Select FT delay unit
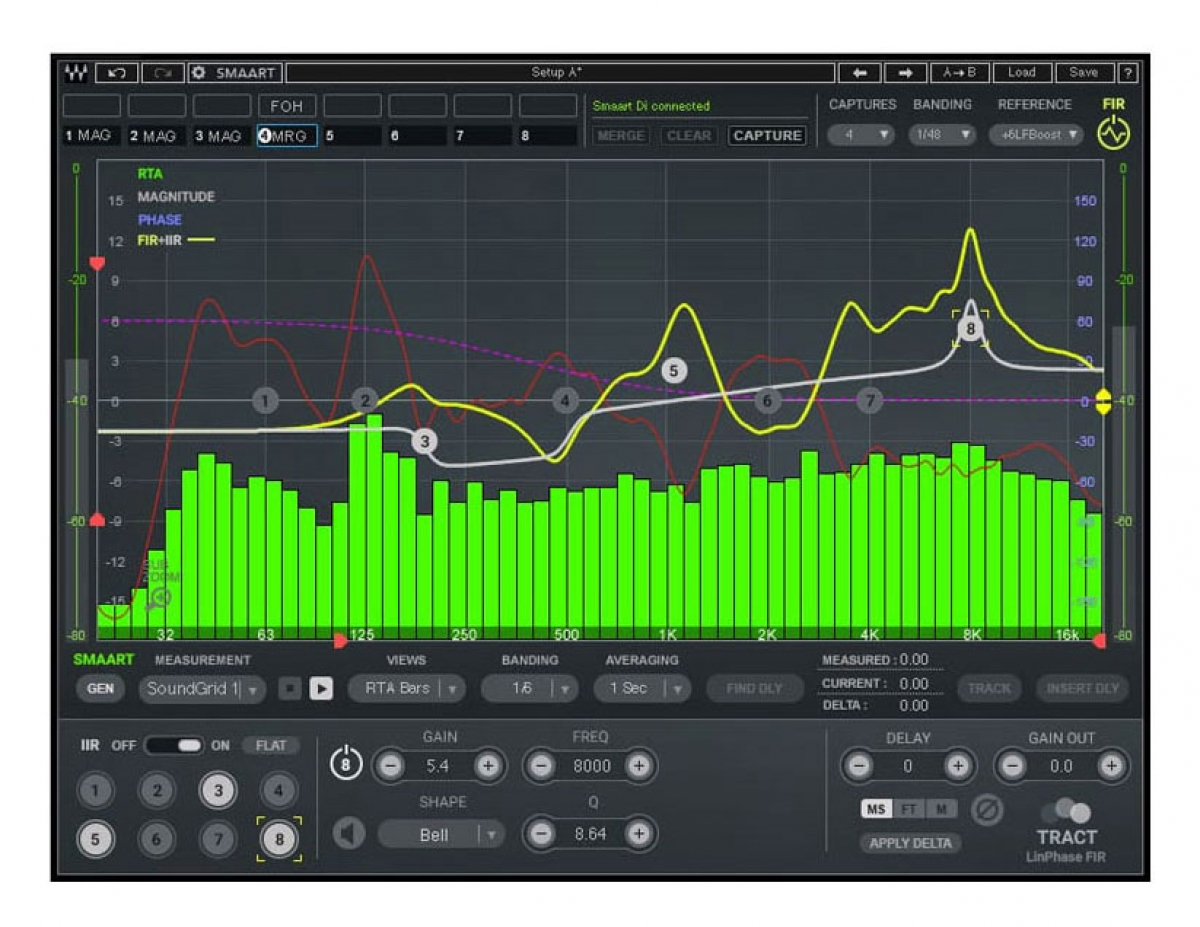This screenshot has height=927, width=1200. pos(910,808)
